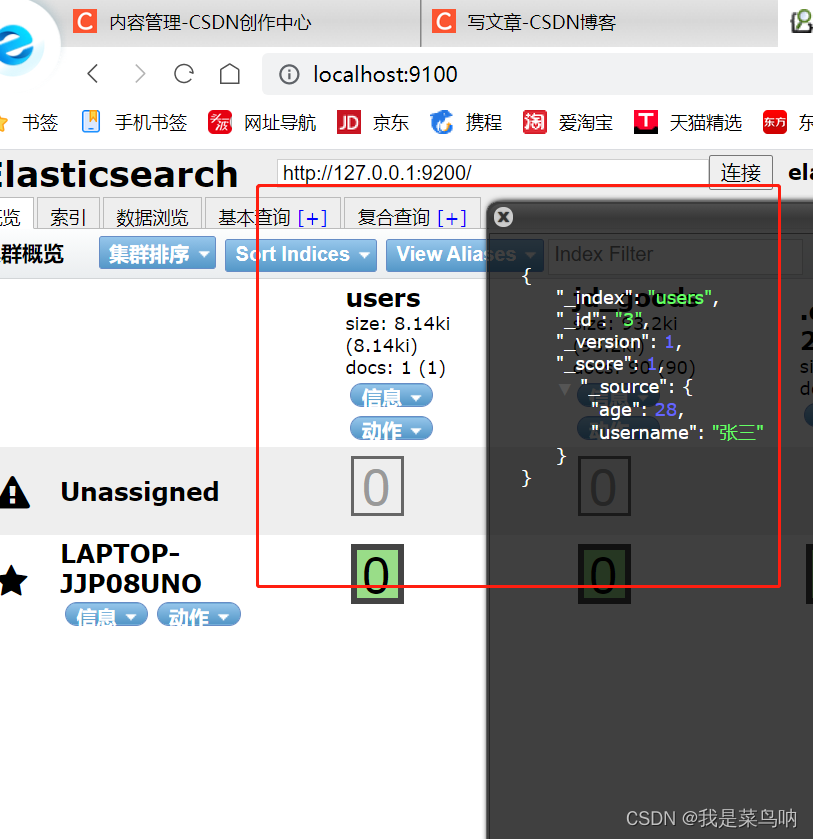813x839 pixels.
Task: Open users index 动作 dropdown
Action: [391, 429]
